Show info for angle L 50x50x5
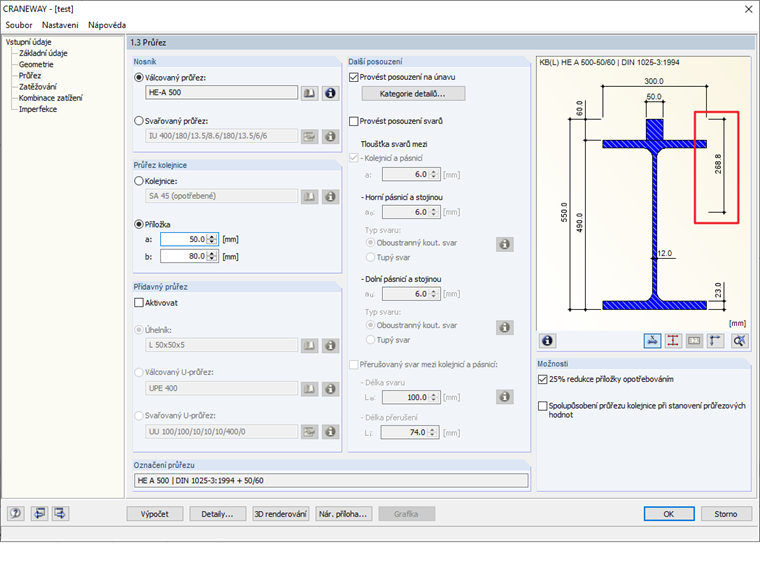760x570 pixels. pyautogui.click(x=330, y=345)
